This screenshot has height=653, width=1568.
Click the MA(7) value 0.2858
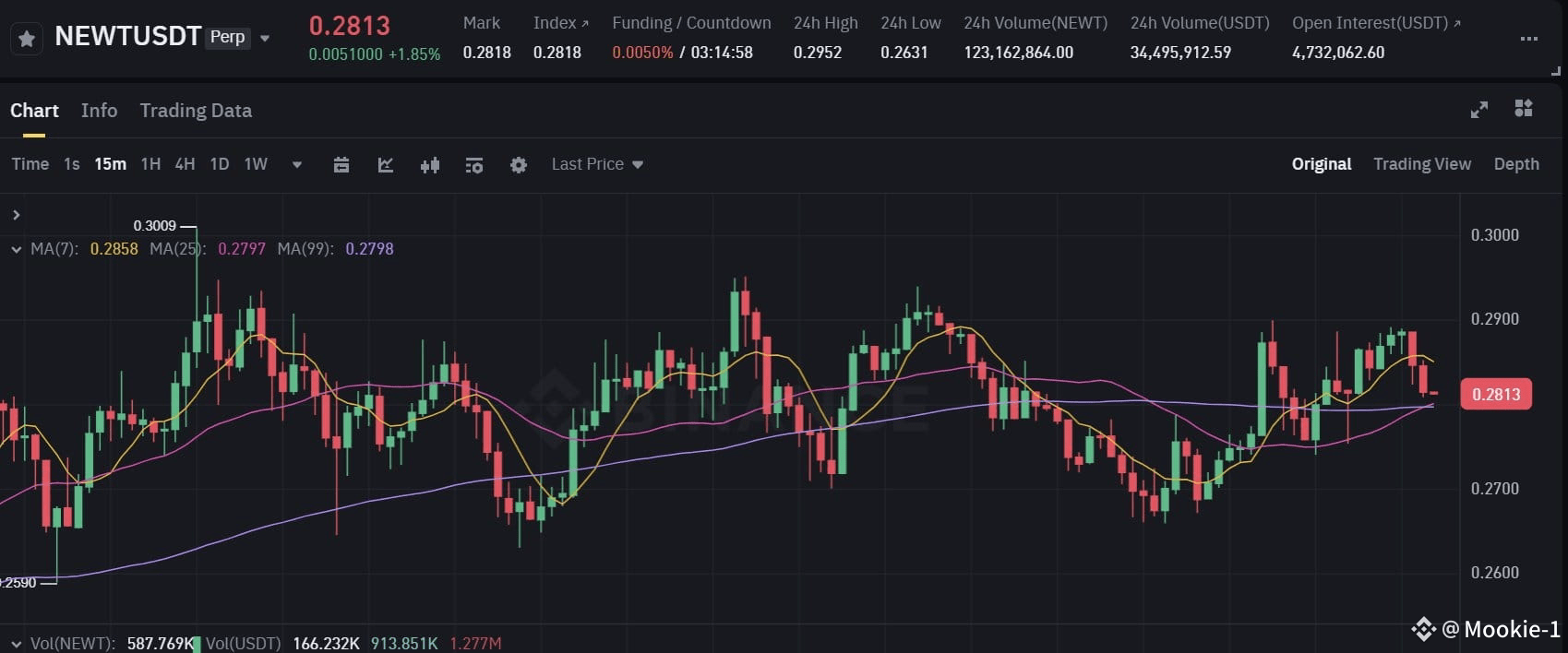114,249
